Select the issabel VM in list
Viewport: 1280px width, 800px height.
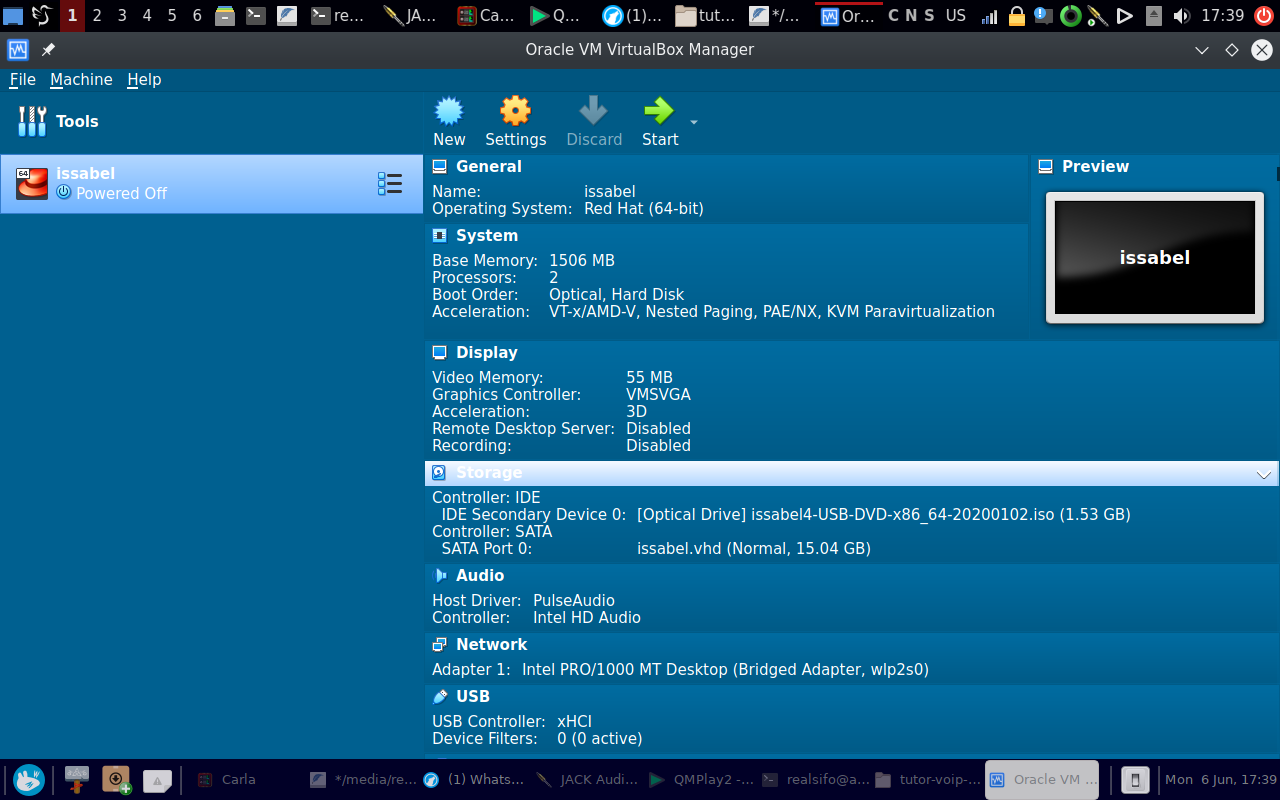tap(212, 184)
